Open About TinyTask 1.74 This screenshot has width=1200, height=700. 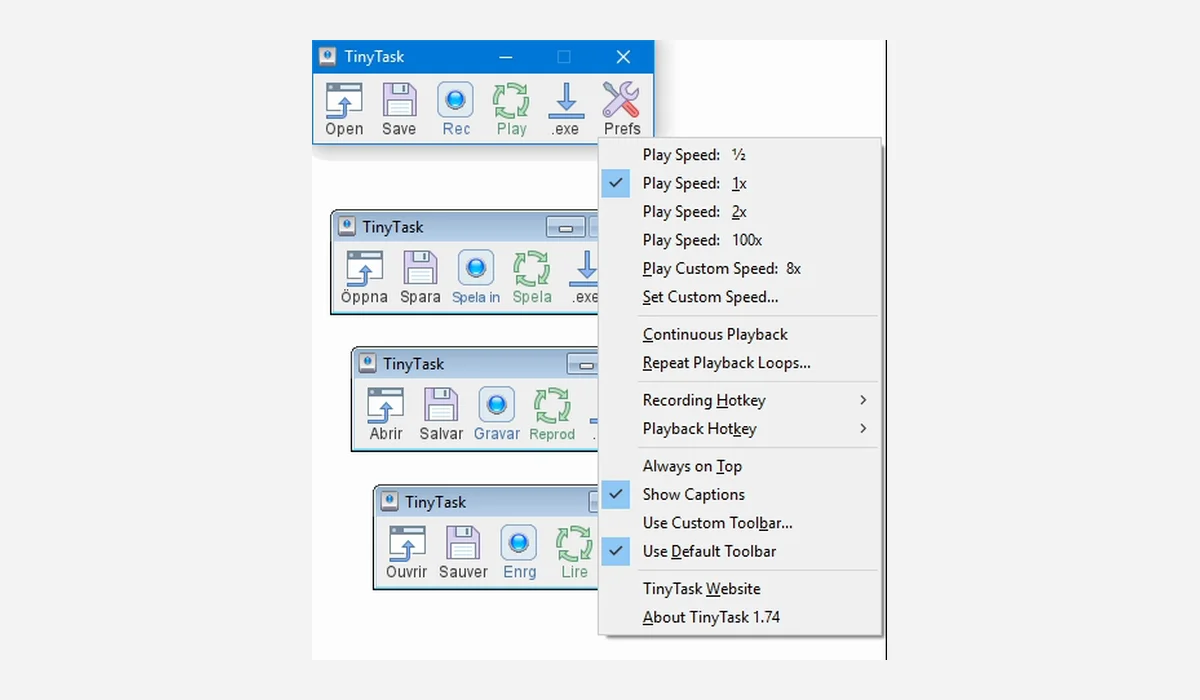click(740, 617)
